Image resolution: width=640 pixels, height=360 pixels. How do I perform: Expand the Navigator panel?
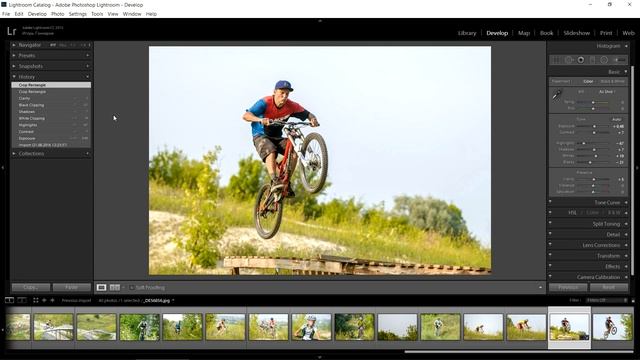(x=14, y=45)
